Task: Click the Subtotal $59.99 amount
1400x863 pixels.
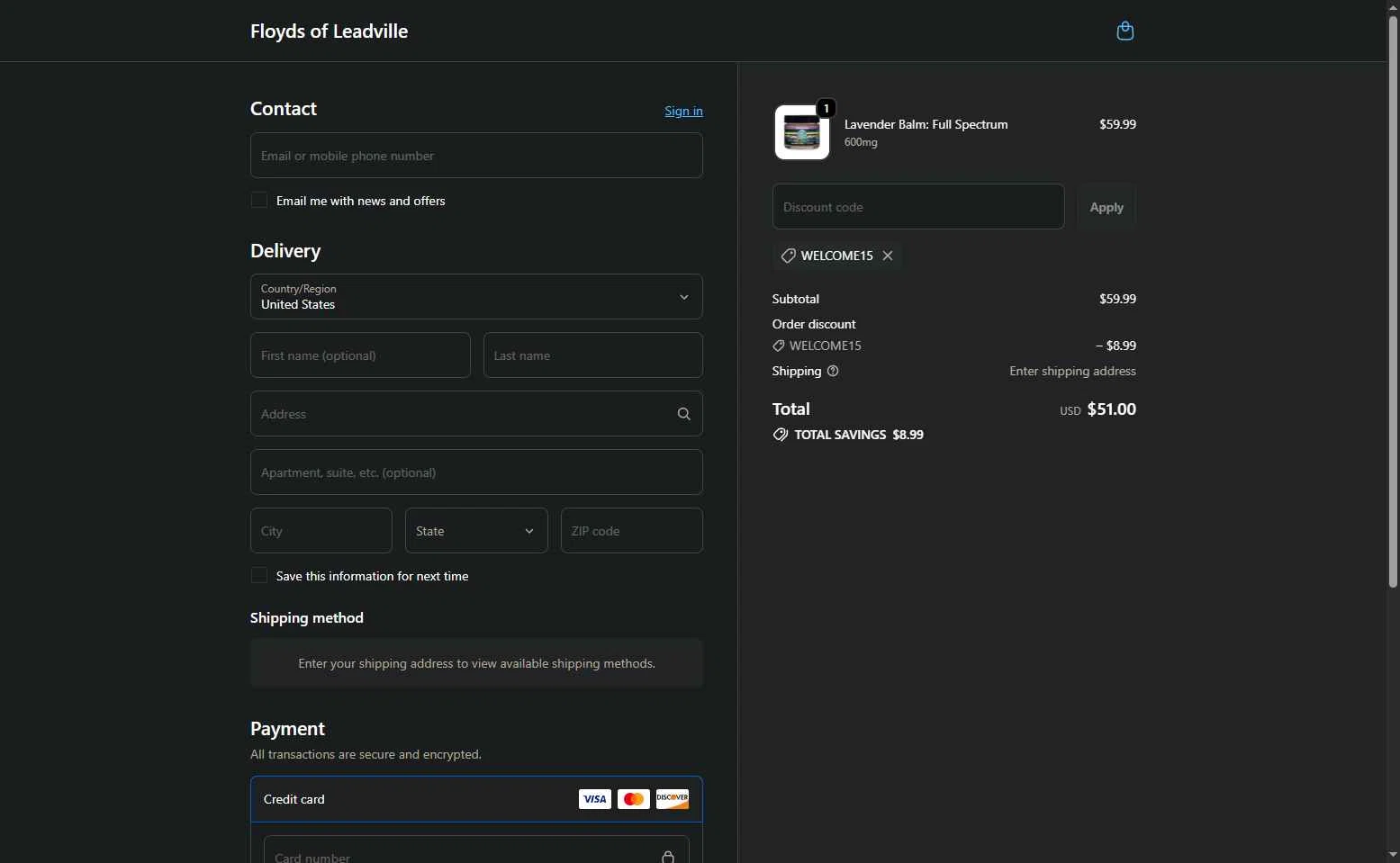Action: [x=1117, y=299]
